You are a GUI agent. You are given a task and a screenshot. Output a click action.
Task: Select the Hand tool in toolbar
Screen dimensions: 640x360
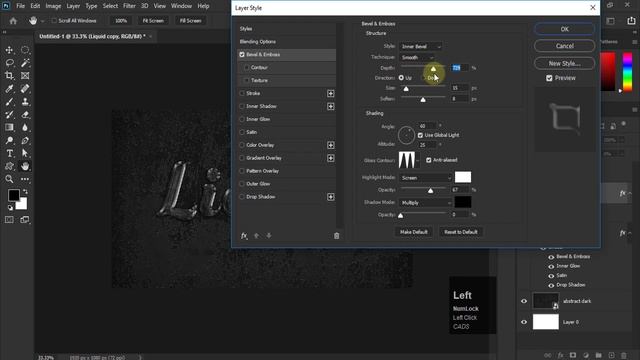25,166
